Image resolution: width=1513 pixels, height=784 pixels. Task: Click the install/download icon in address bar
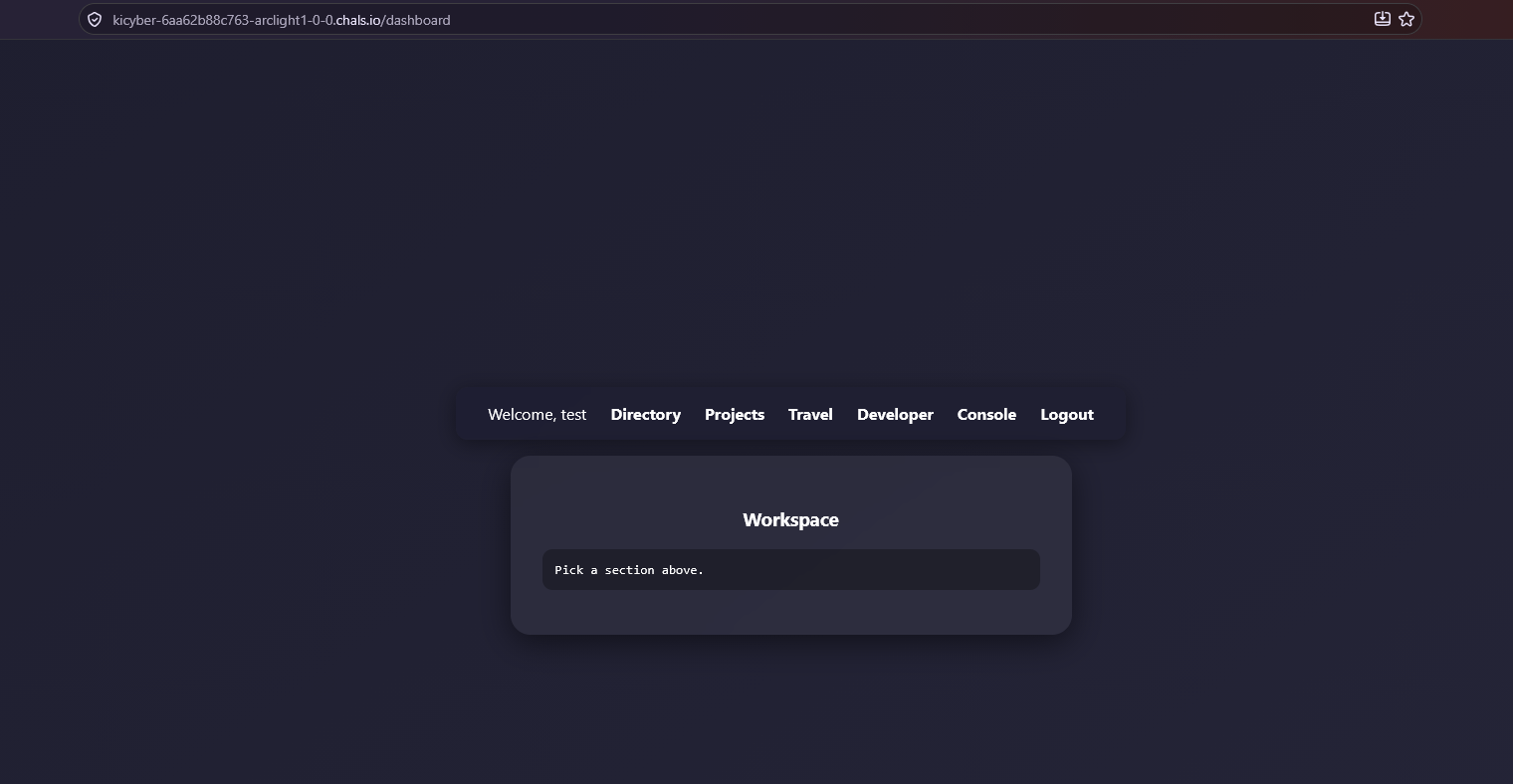click(x=1382, y=19)
